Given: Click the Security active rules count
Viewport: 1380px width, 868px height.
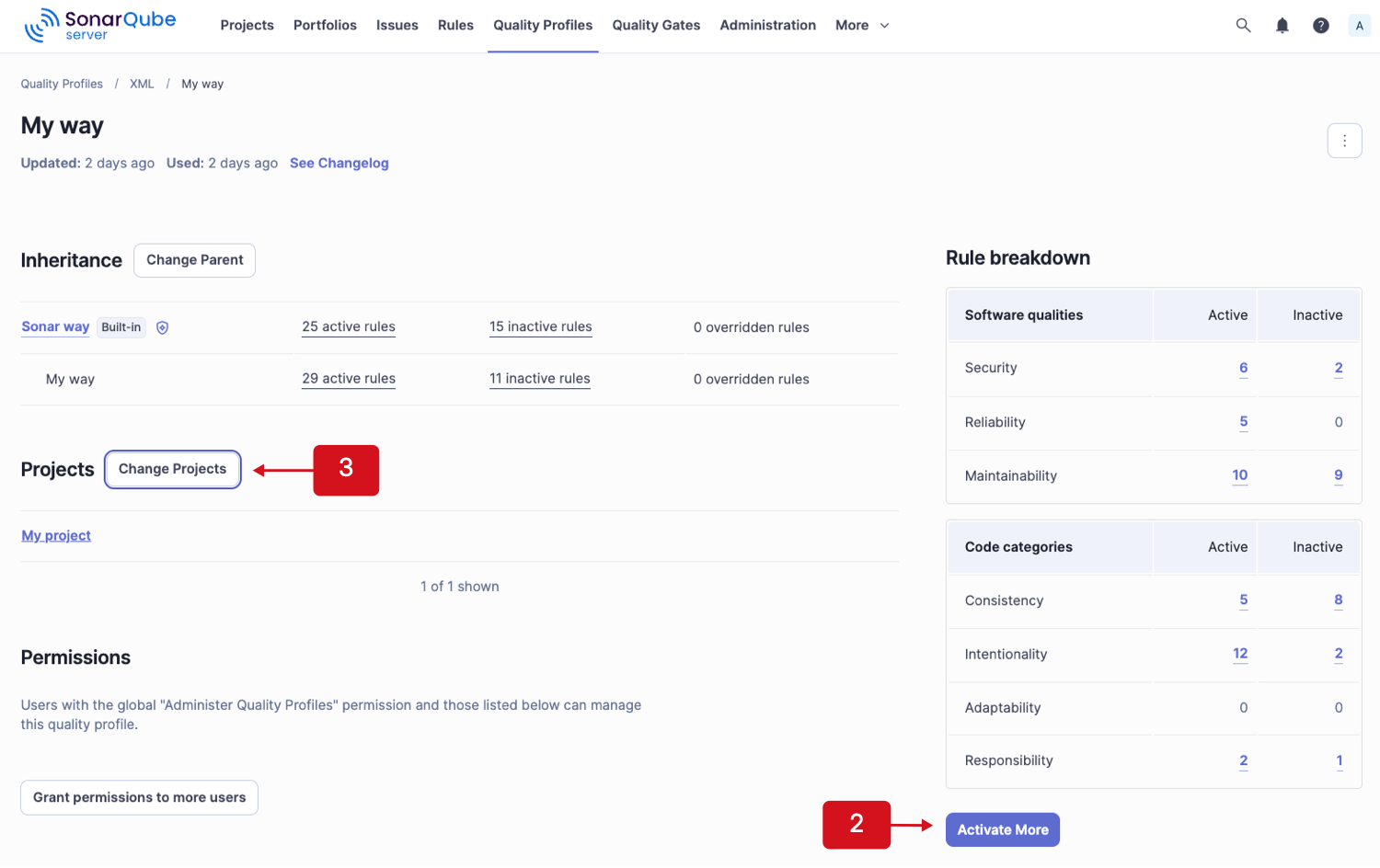Looking at the screenshot, I should [x=1243, y=368].
